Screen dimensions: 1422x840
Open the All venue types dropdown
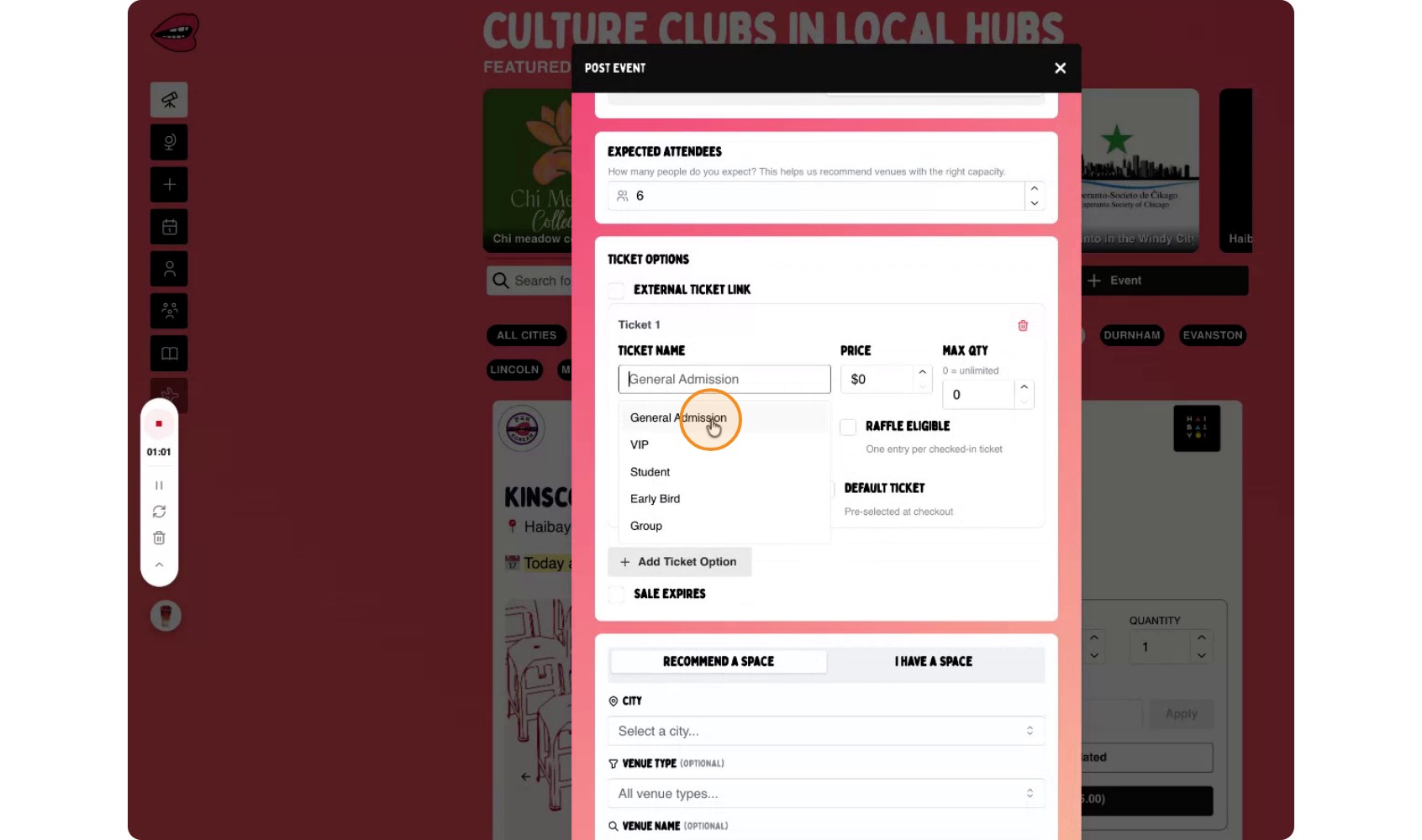click(x=826, y=794)
